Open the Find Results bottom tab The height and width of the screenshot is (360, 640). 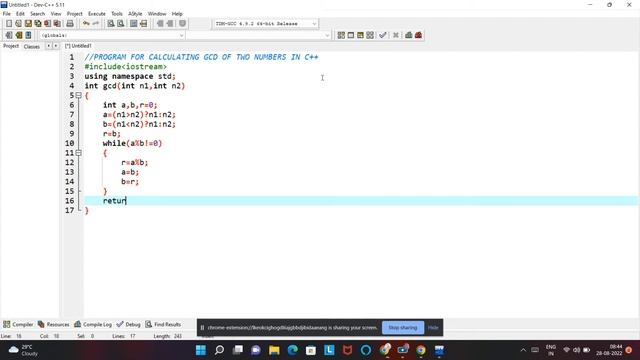[x=163, y=324]
